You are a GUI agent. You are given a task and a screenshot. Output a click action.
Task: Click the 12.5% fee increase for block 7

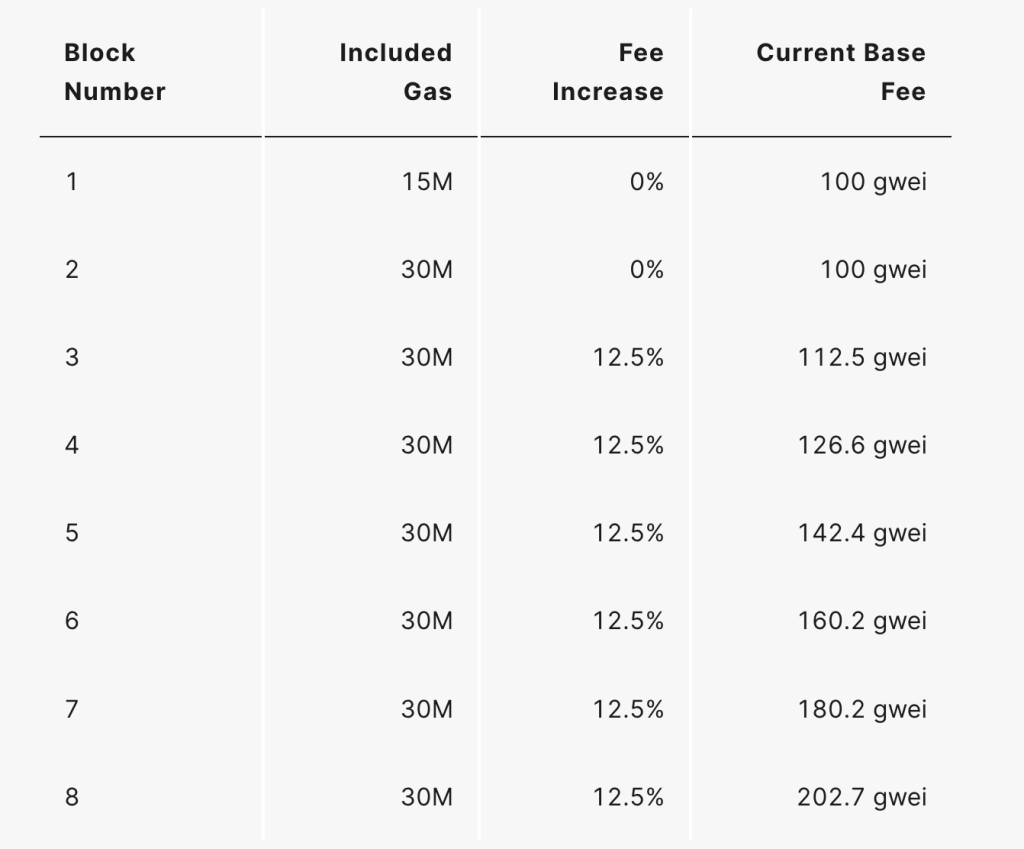tap(628, 709)
